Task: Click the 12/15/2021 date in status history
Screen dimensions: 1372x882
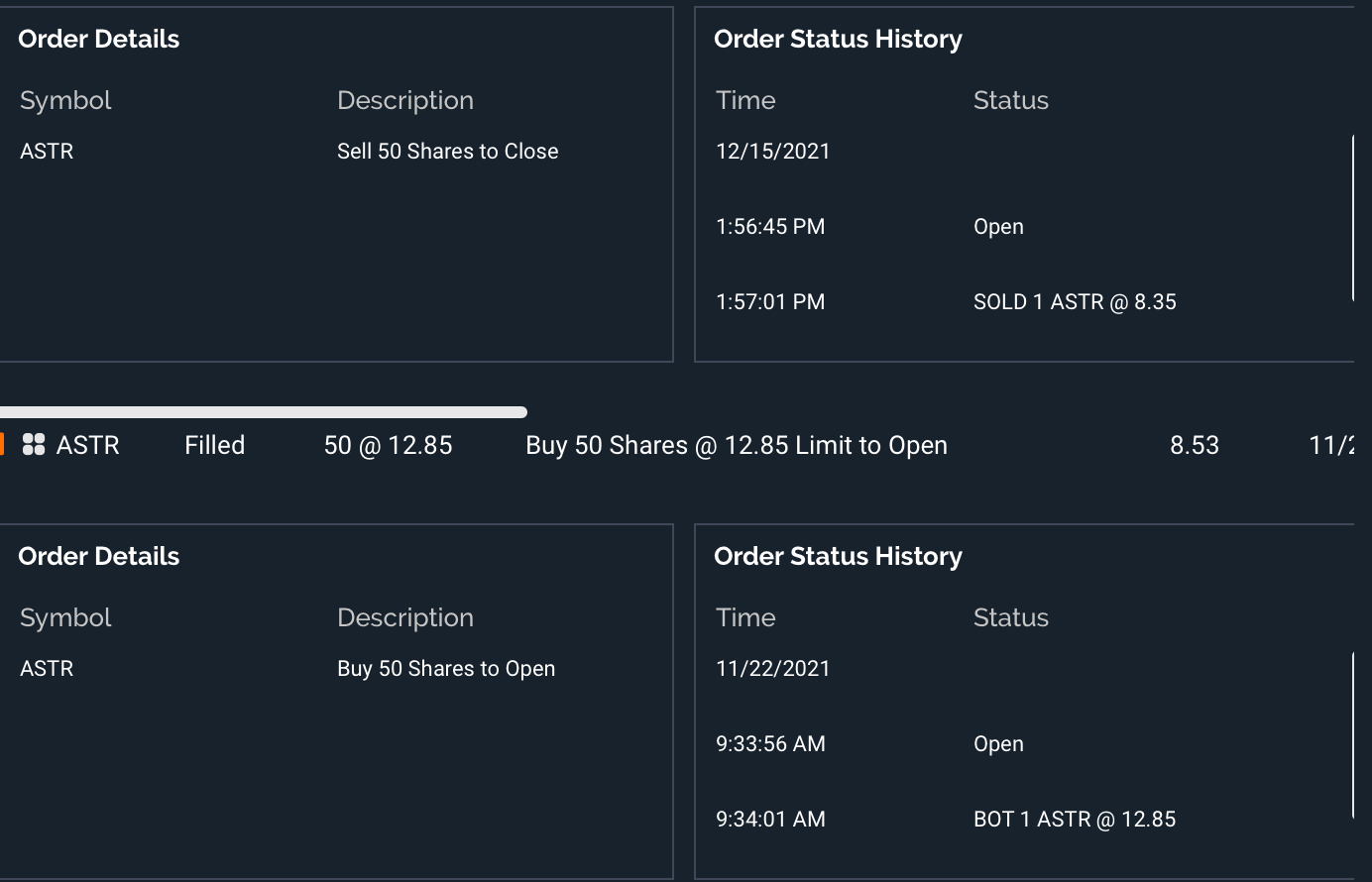Action: tap(773, 152)
